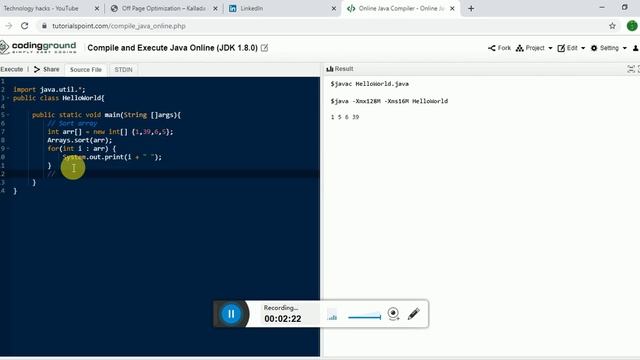Pause the screen recording

tap(231, 314)
